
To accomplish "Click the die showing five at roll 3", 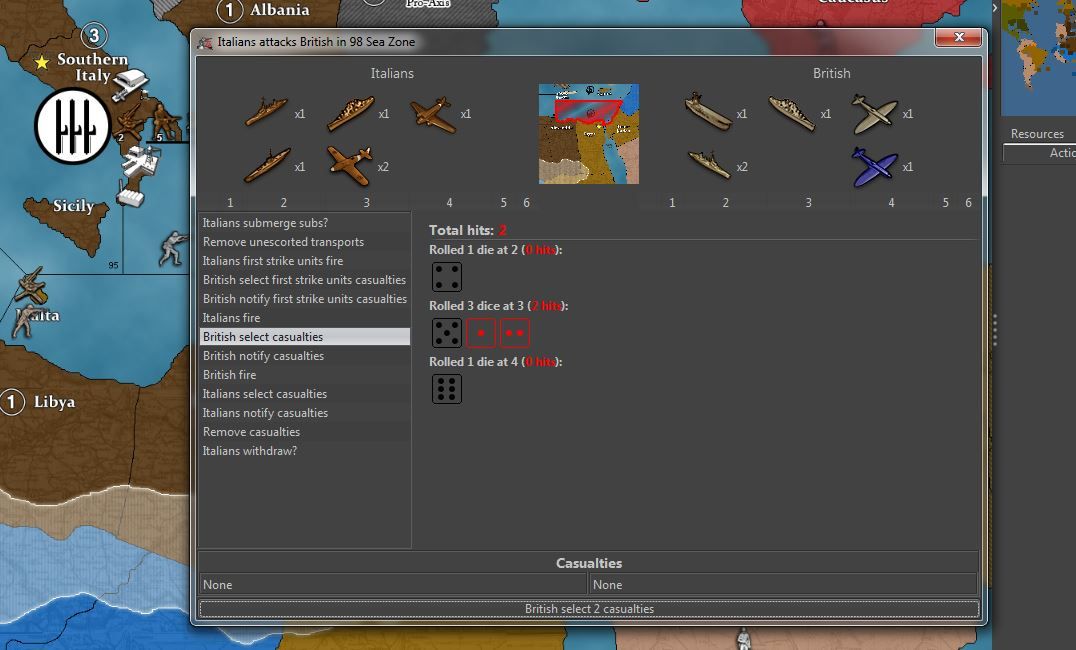I will coord(447,333).
